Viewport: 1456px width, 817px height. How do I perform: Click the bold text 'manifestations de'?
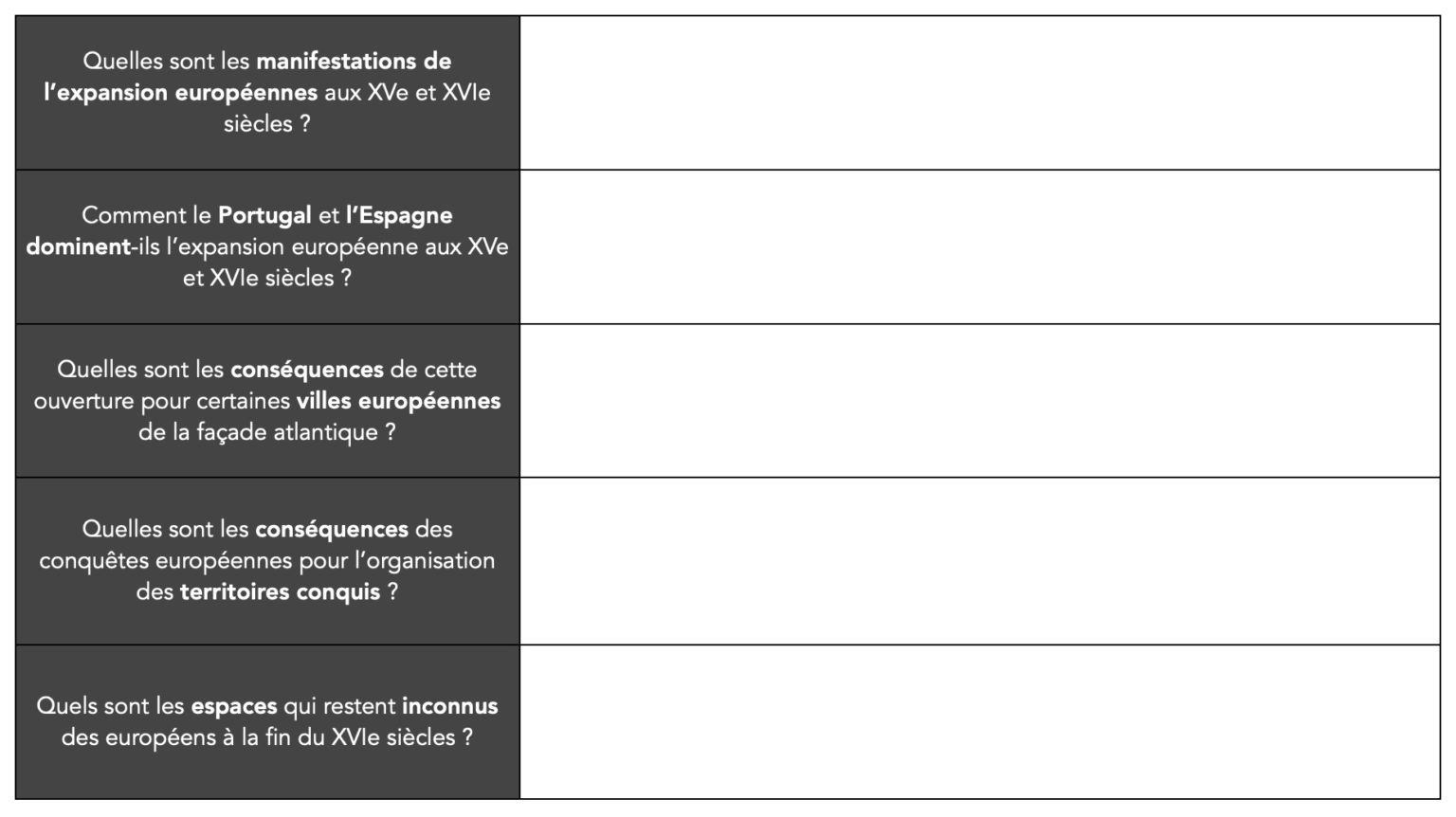(x=354, y=62)
